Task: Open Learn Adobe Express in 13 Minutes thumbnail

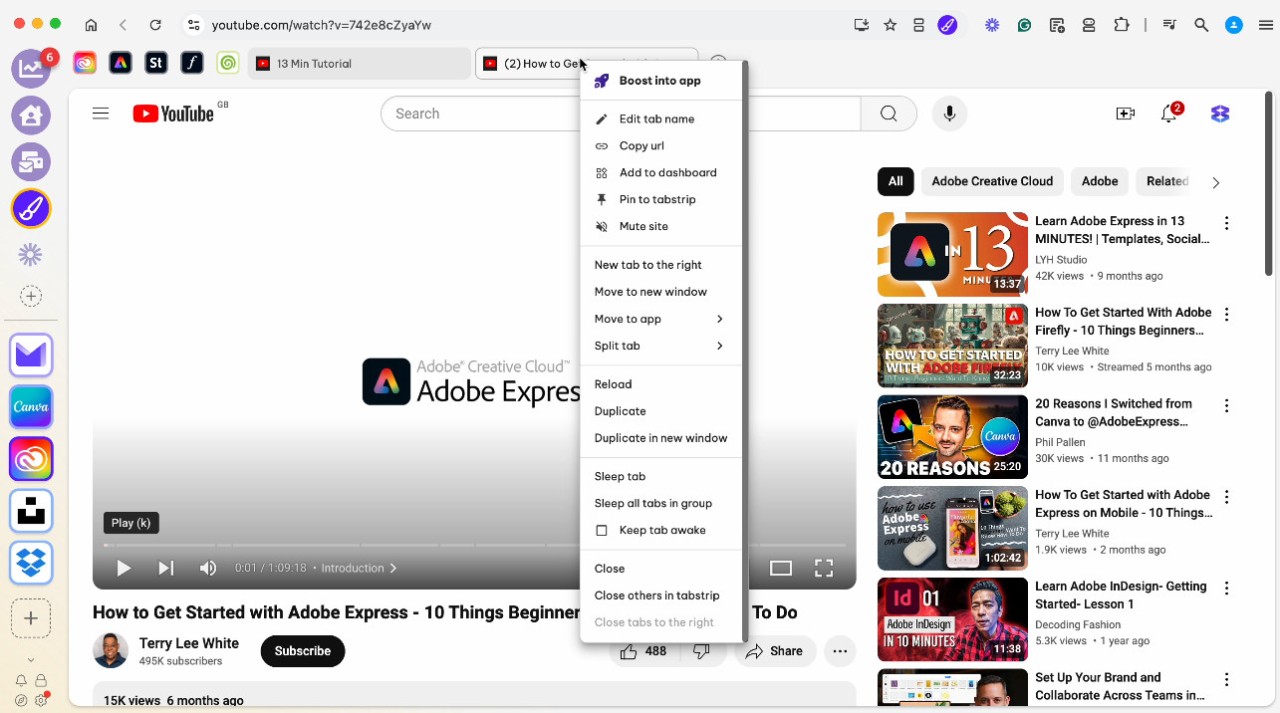Action: tap(952, 254)
